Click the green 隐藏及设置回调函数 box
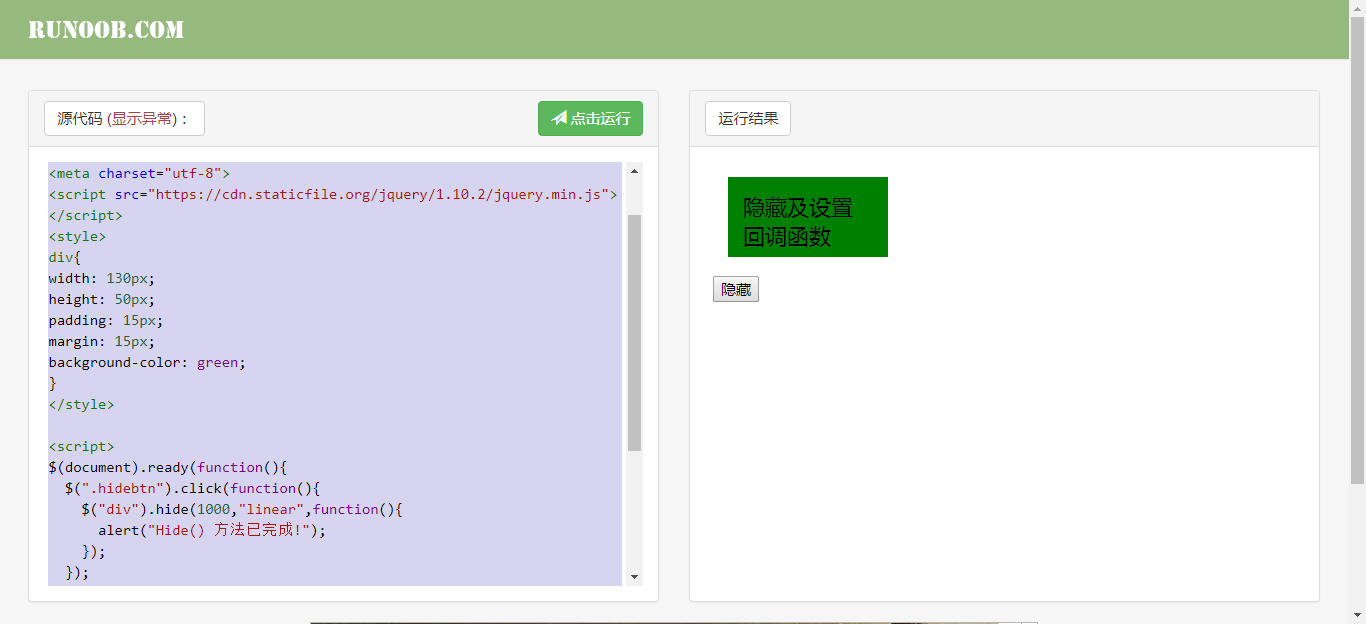 (x=808, y=217)
